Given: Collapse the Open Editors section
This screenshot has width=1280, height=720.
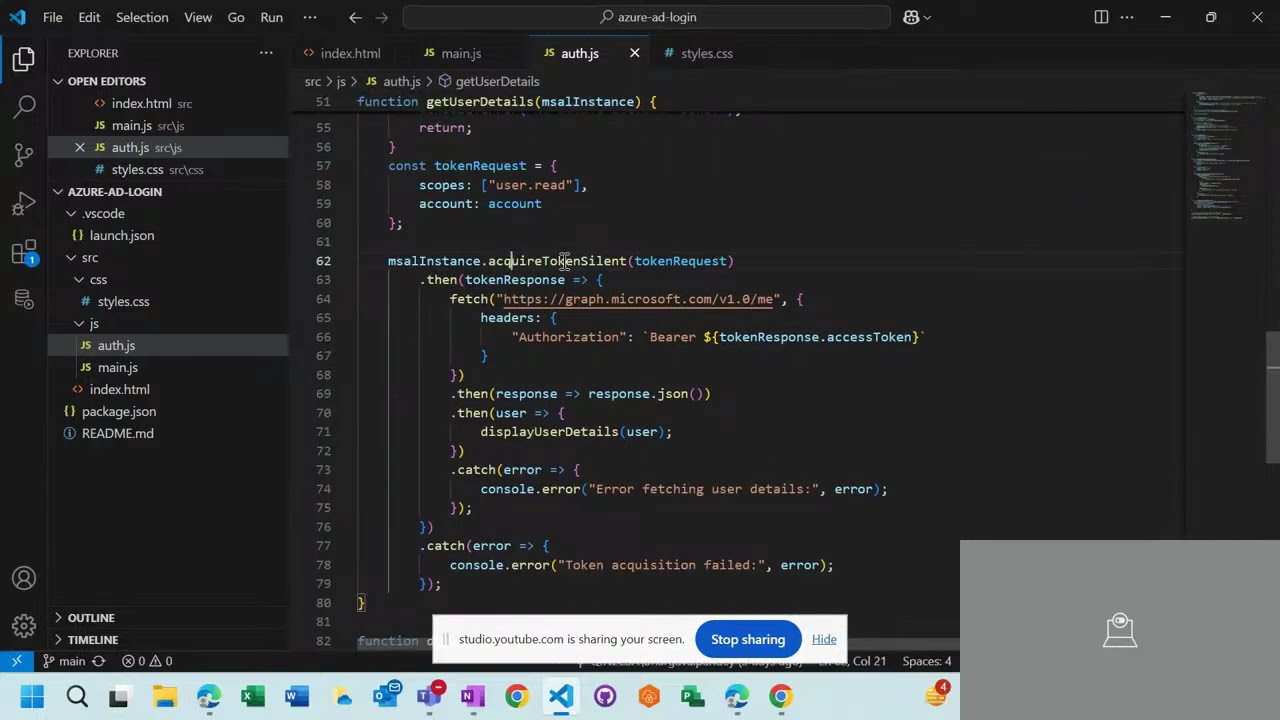Looking at the screenshot, I should [x=106, y=81].
